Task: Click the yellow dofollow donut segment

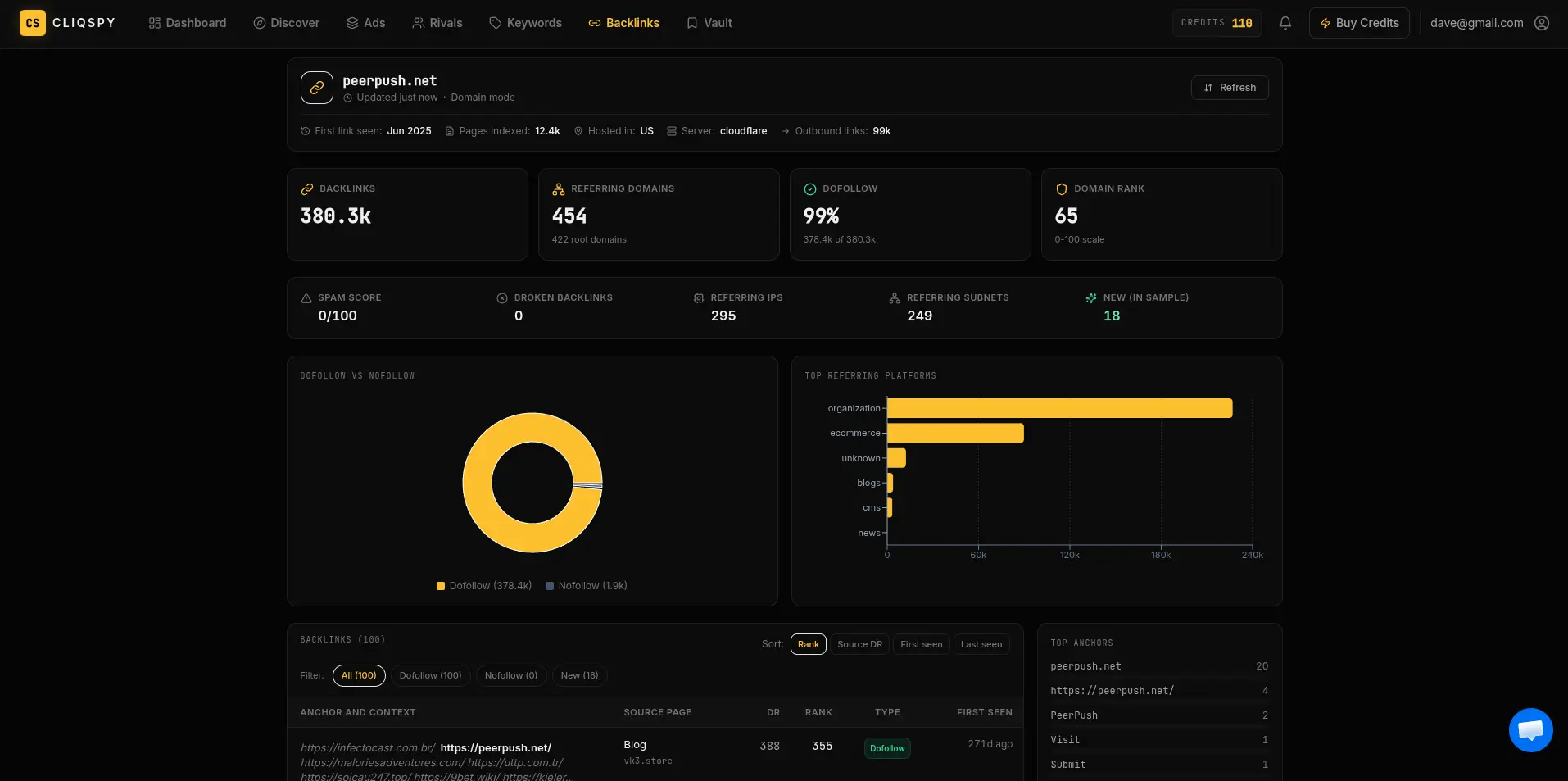Action: (478, 483)
